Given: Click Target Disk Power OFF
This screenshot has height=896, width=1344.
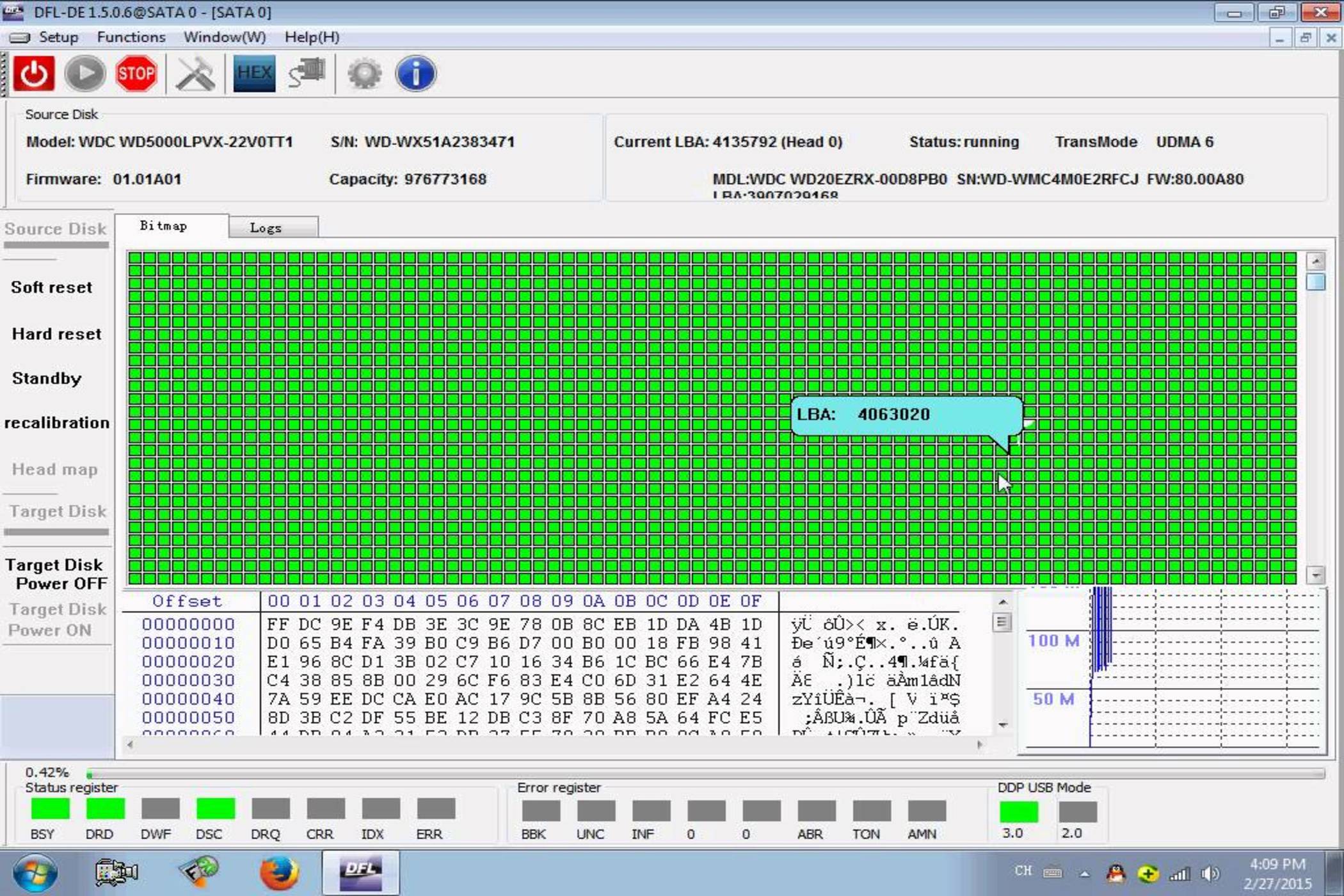Looking at the screenshot, I should click(x=57, y=574).
